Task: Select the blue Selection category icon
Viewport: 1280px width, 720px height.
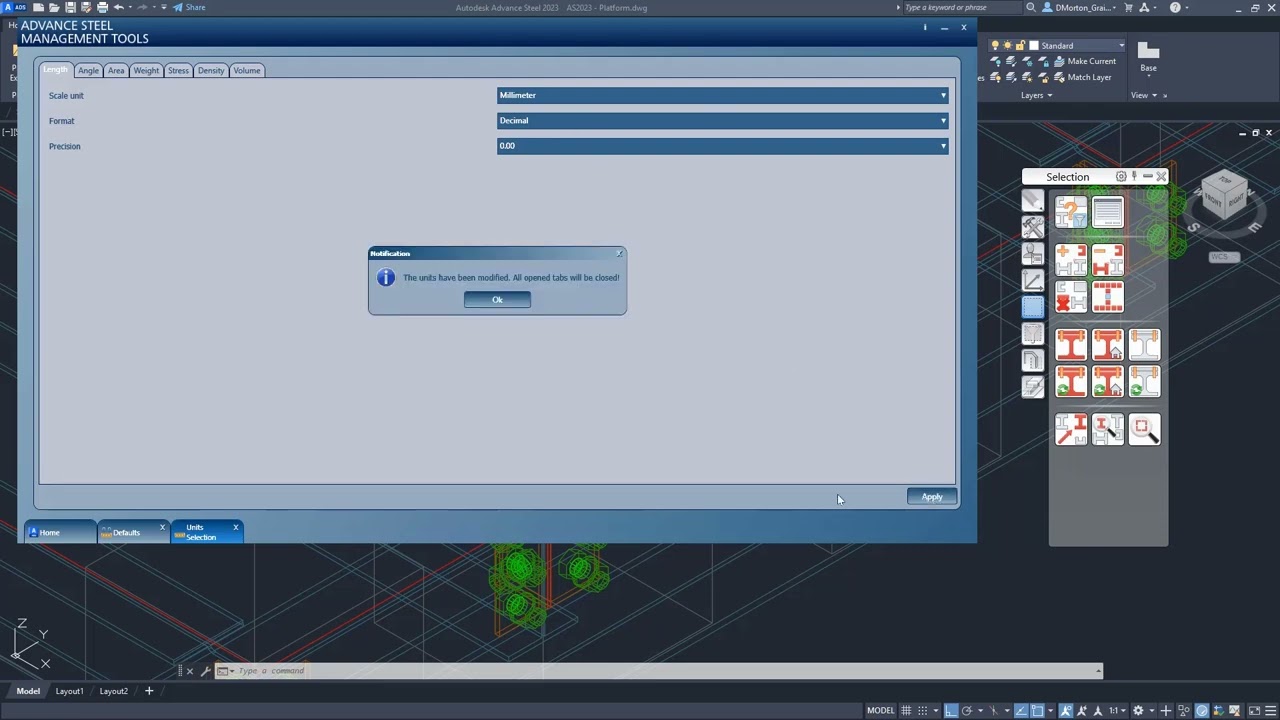Action: coord(1033,307)
